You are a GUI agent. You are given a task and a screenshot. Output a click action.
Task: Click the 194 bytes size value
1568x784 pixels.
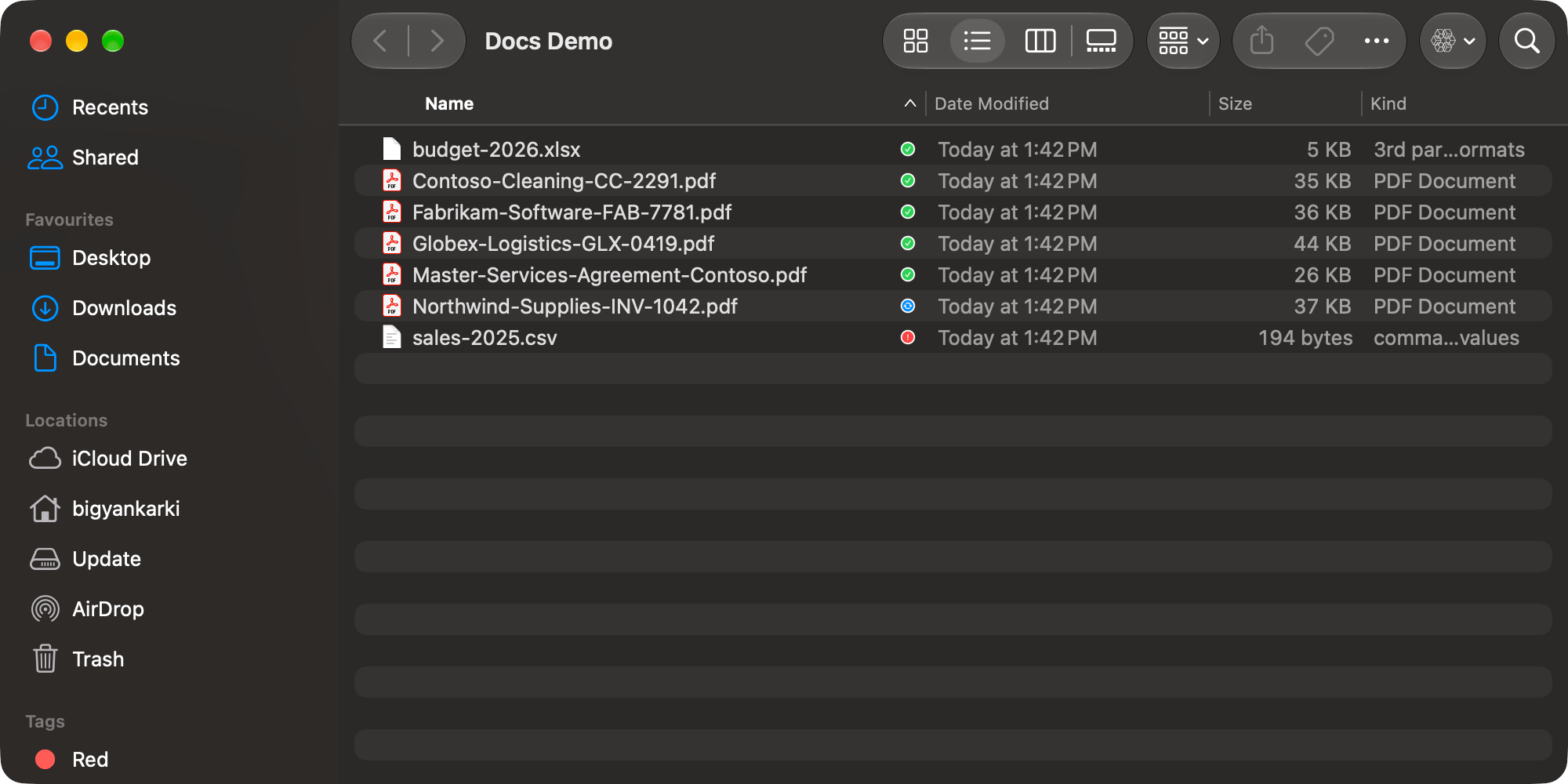(x=1305, y=338)
